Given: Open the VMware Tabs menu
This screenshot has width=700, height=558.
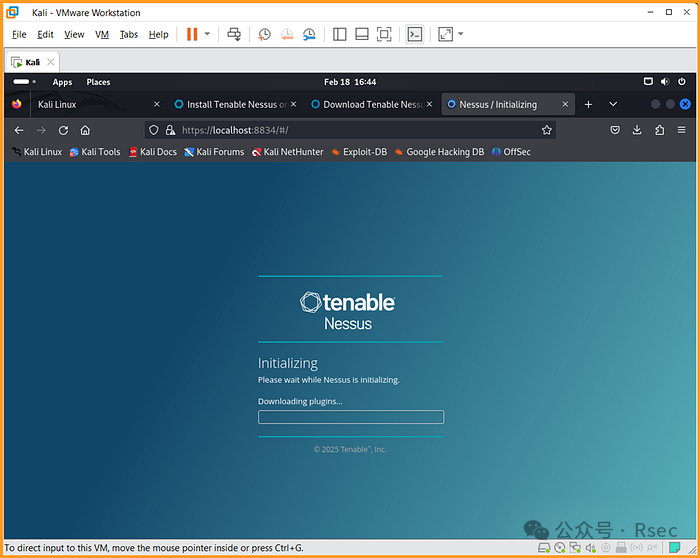Looking at the screenshot, I should tap(129, 34).
